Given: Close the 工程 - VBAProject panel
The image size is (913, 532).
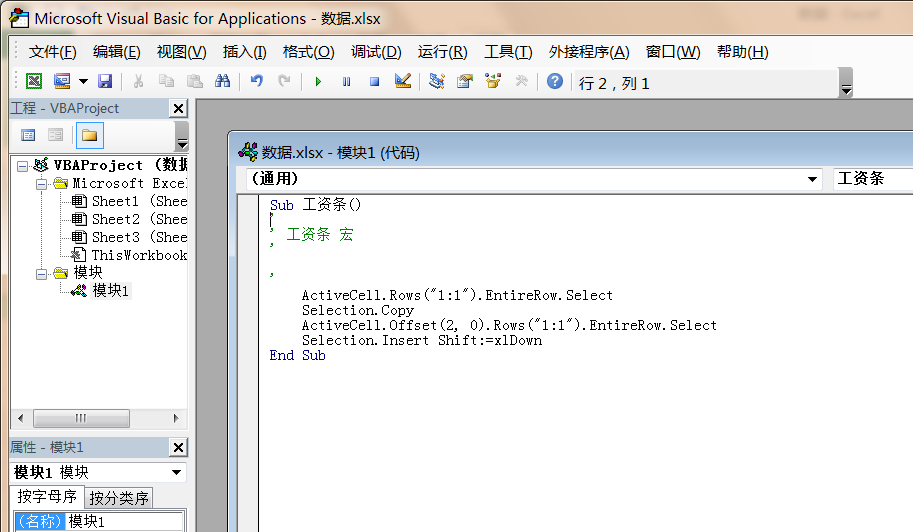Looking at the screenshot, I should [x=178, y=108].
